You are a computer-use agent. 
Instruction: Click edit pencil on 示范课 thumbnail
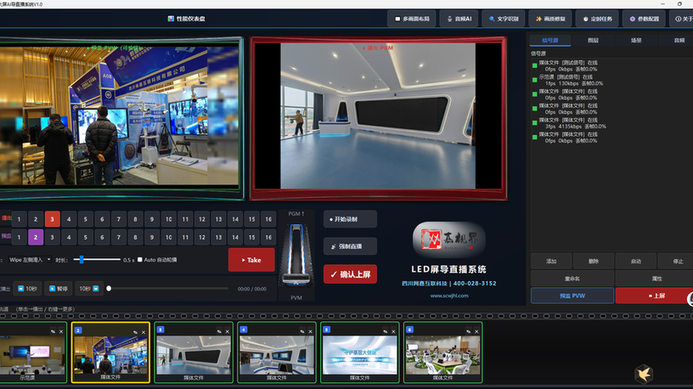point(53,331)
